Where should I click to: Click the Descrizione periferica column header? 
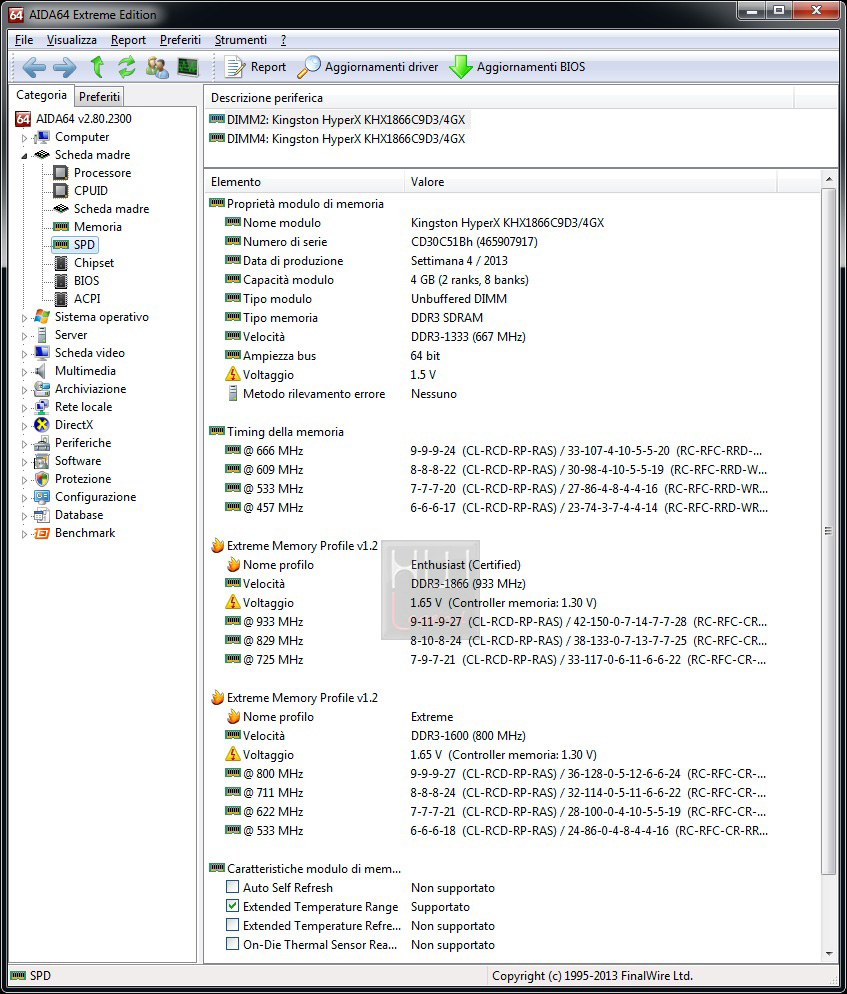[x=499, y=98]
